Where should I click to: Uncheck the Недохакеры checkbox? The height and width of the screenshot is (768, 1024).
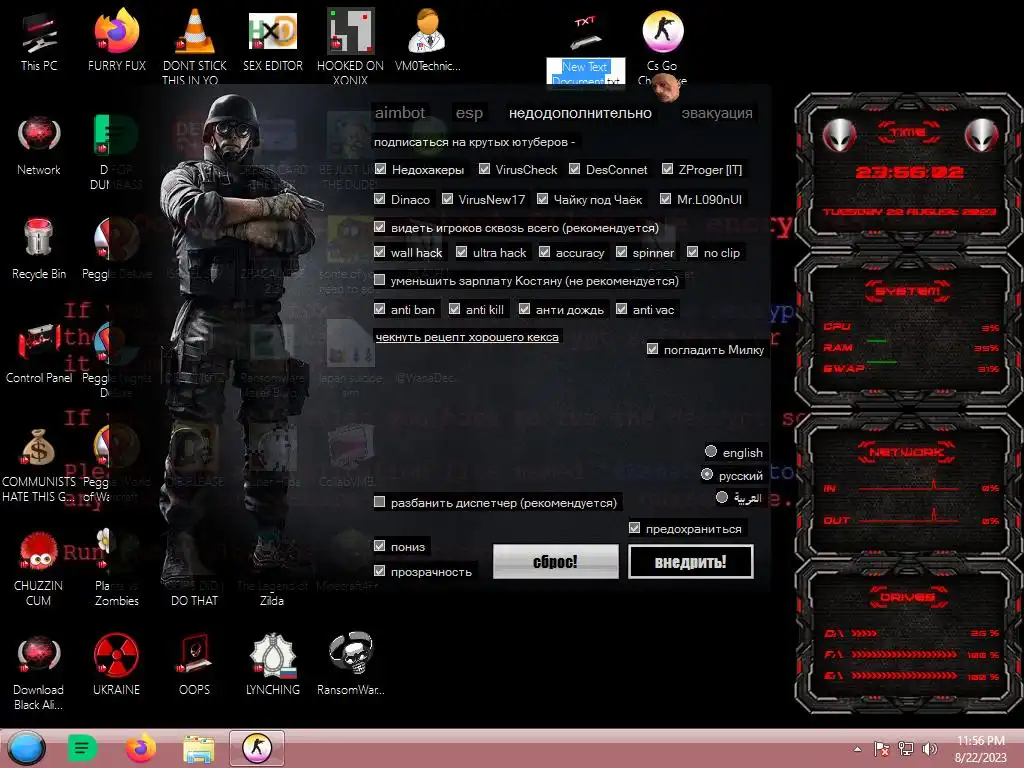click(380, 169)
